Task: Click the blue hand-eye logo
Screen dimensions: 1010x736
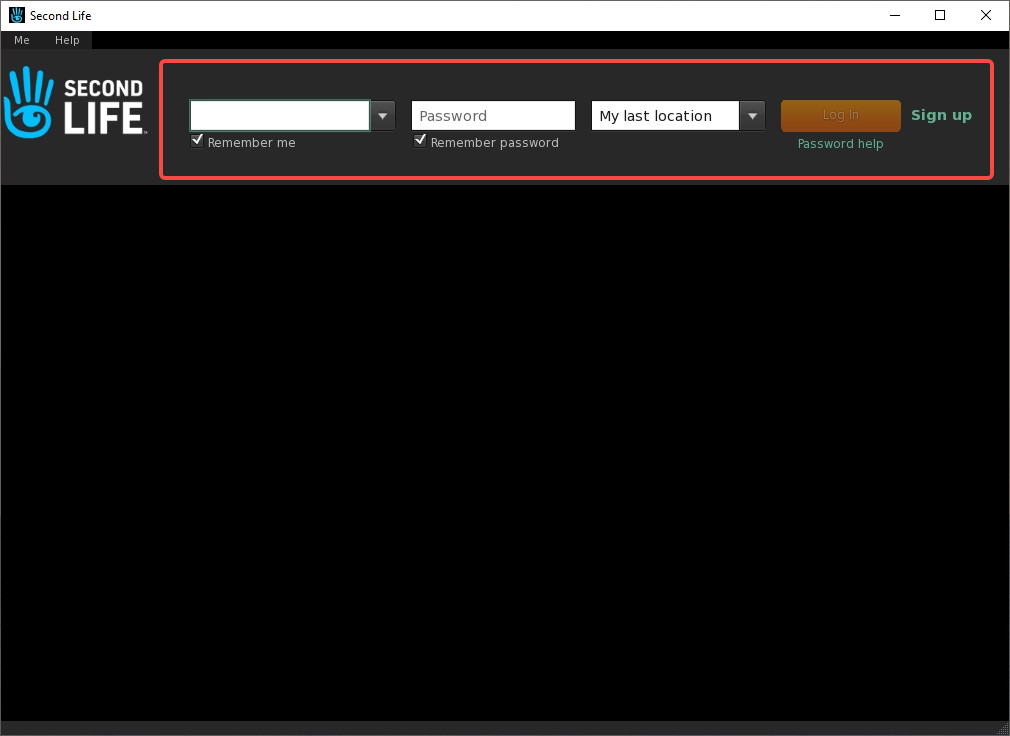Action: pyautogui.click(x=29, y=103)
